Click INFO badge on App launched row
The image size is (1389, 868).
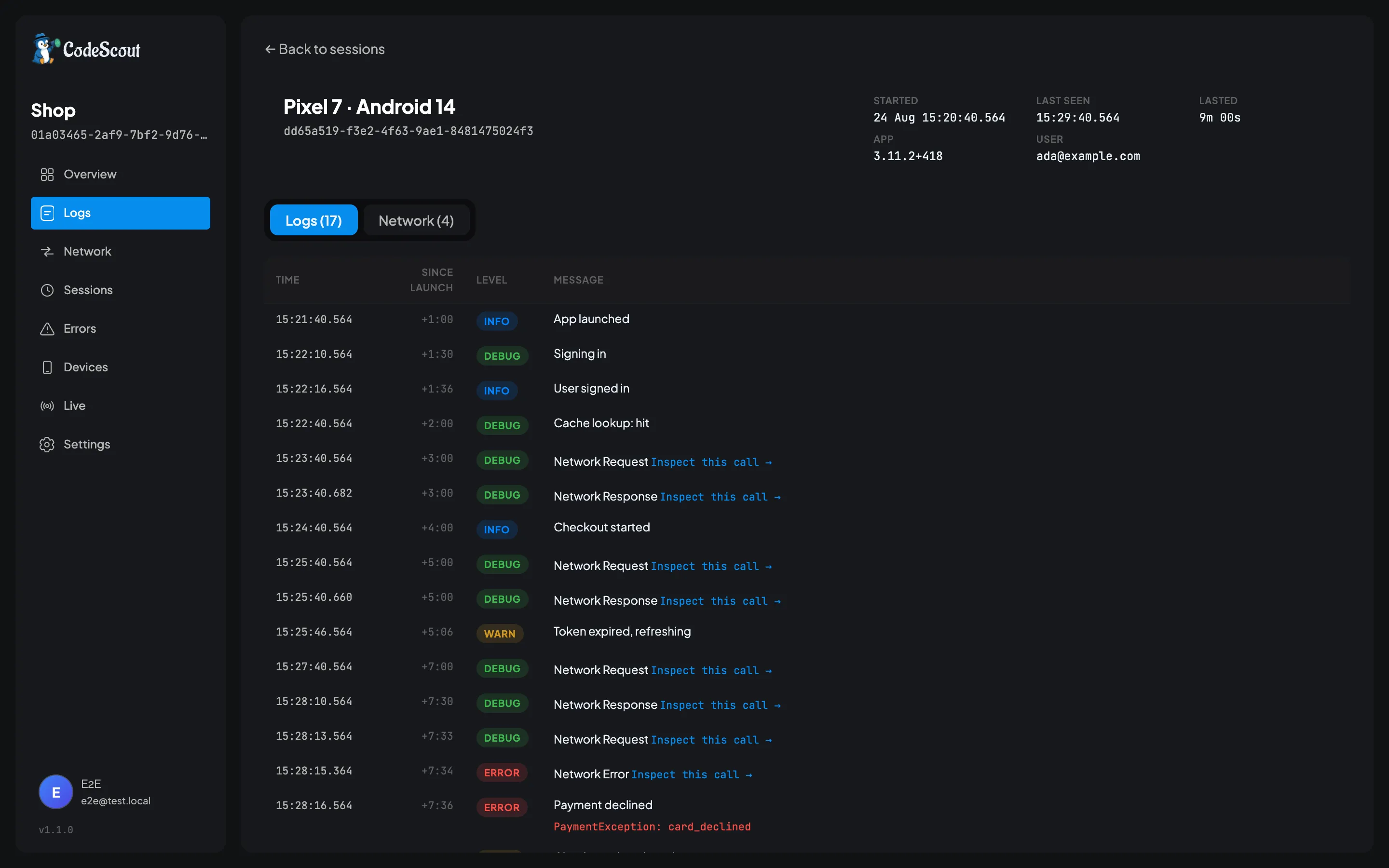tap(496, 322)
